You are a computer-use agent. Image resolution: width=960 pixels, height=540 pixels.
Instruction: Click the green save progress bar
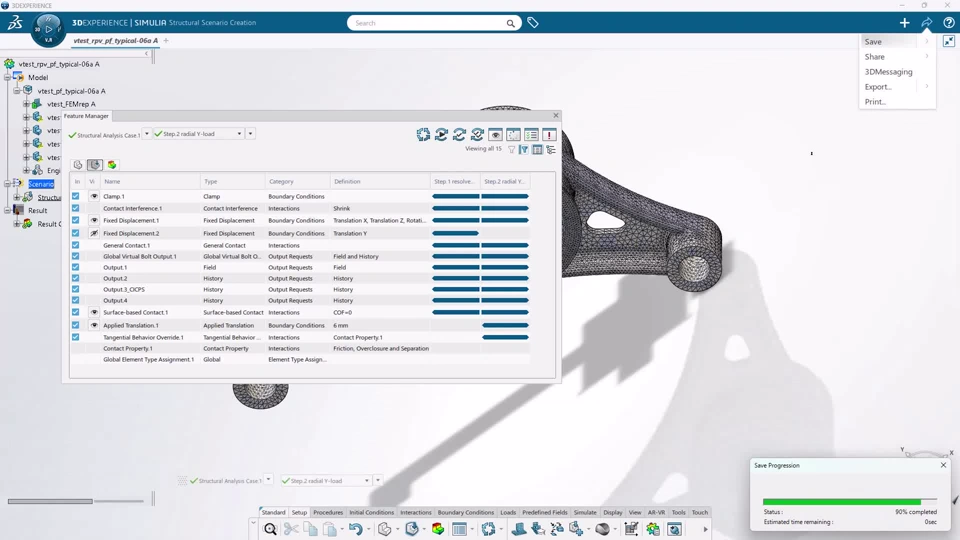click(842, 501)
